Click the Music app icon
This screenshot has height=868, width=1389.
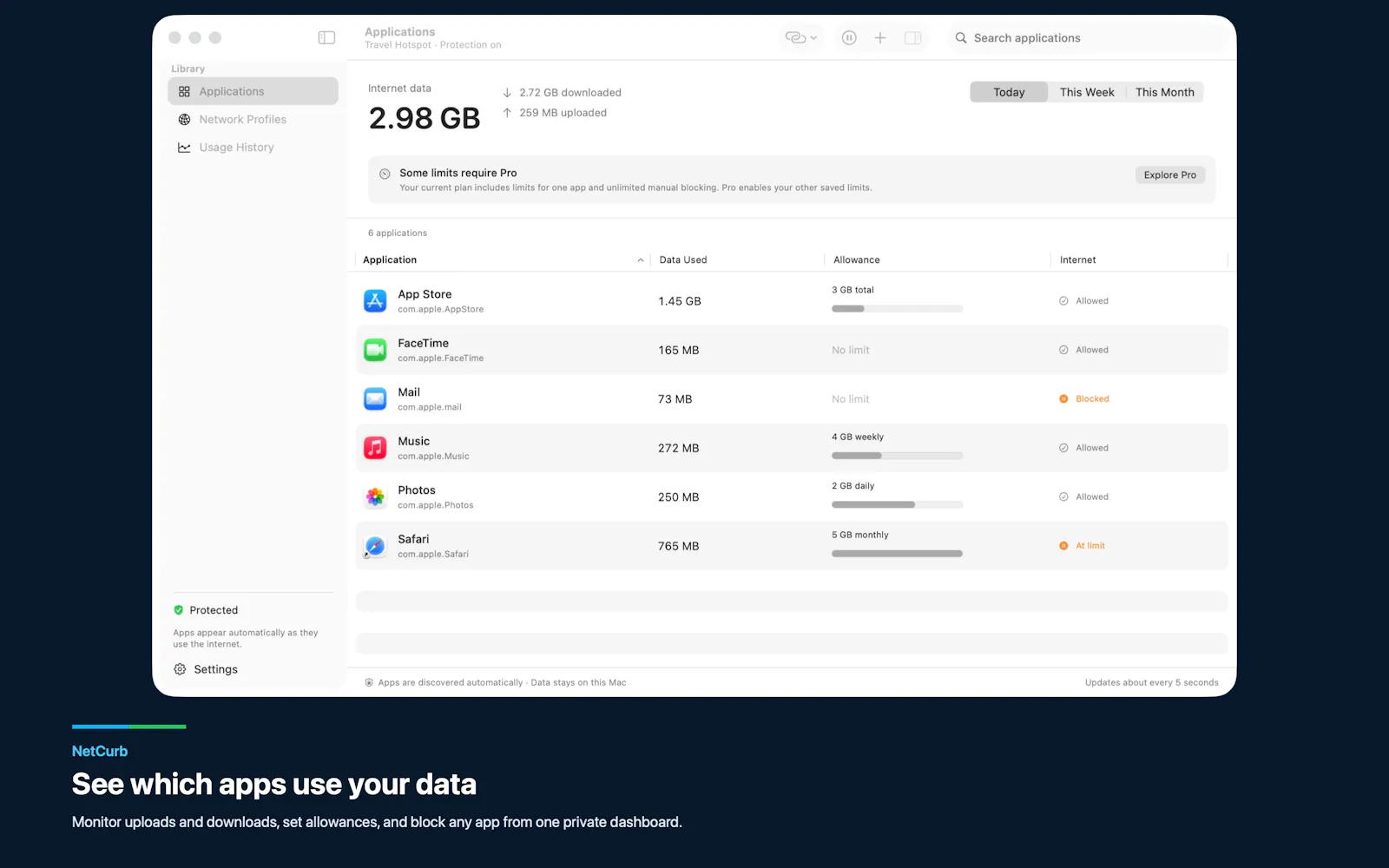(375, 448)
